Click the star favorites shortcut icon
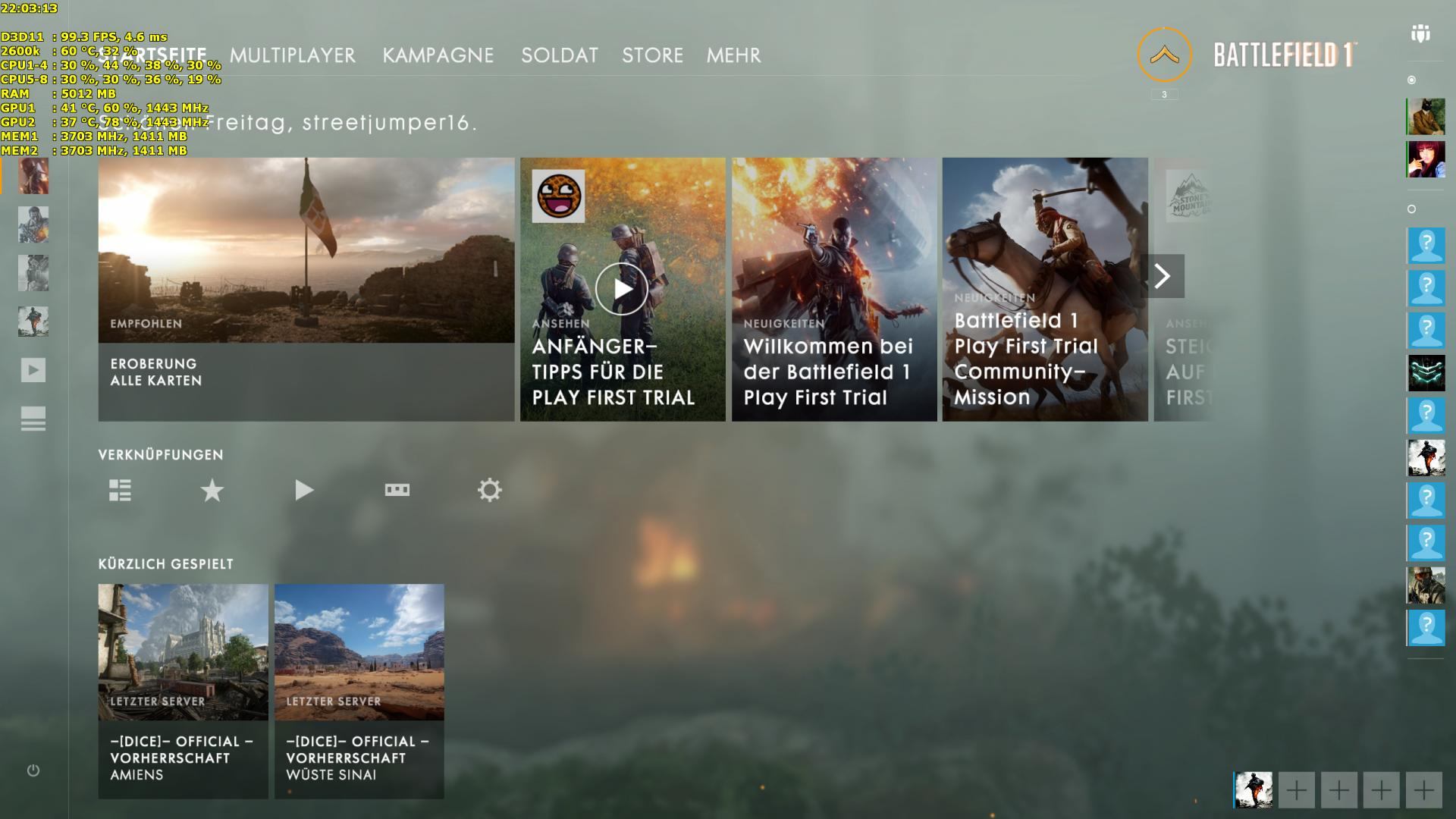The height and width of the screenshot is (819, 1456). point(212,491)
